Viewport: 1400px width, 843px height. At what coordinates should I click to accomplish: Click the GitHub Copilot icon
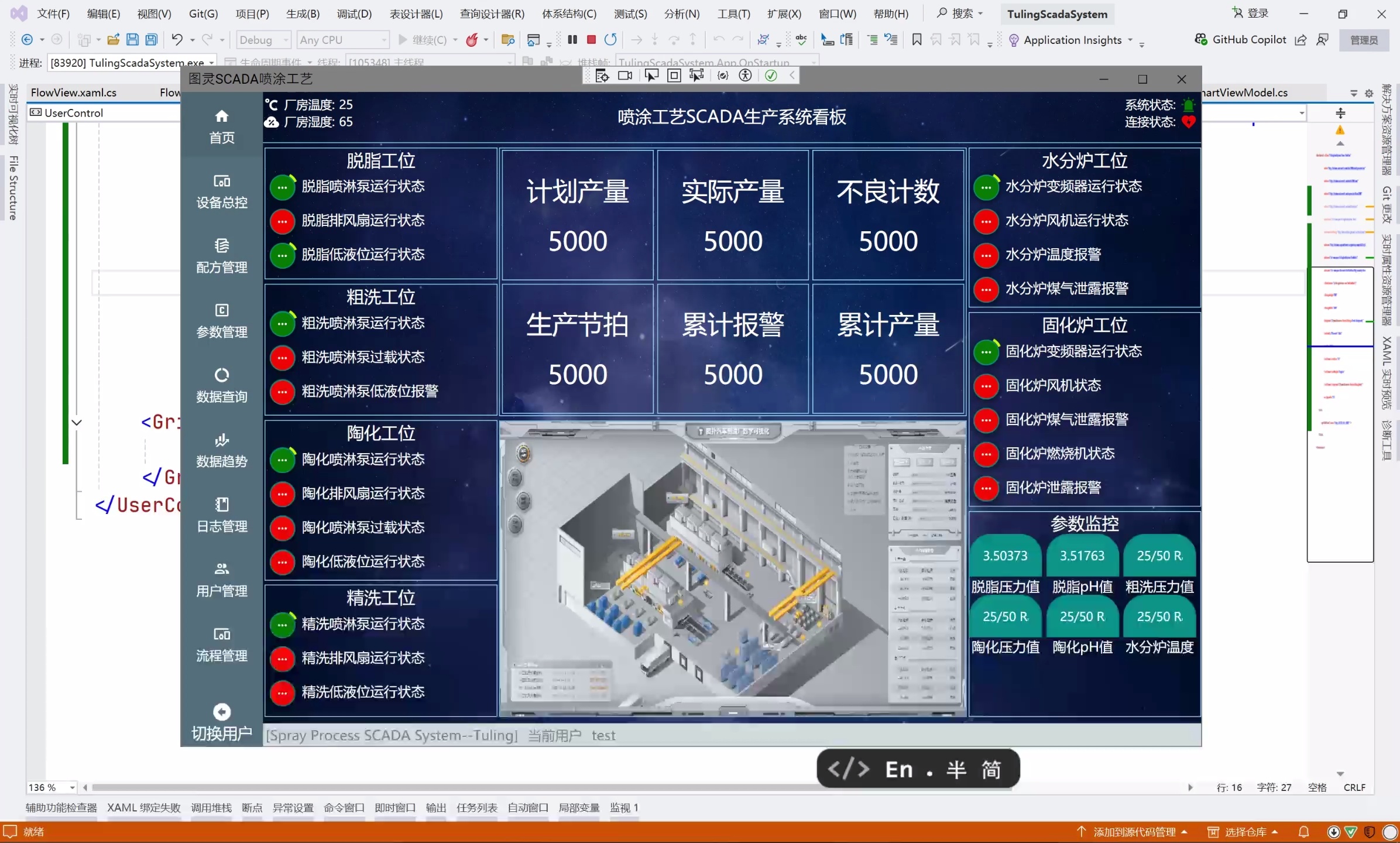point(1200,40)
